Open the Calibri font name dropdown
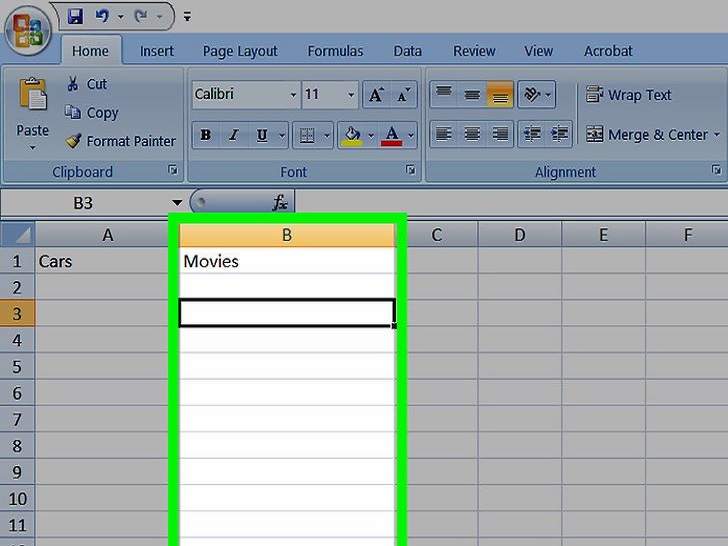The height and width of the screenshot is (546, 728). [293, 95]
